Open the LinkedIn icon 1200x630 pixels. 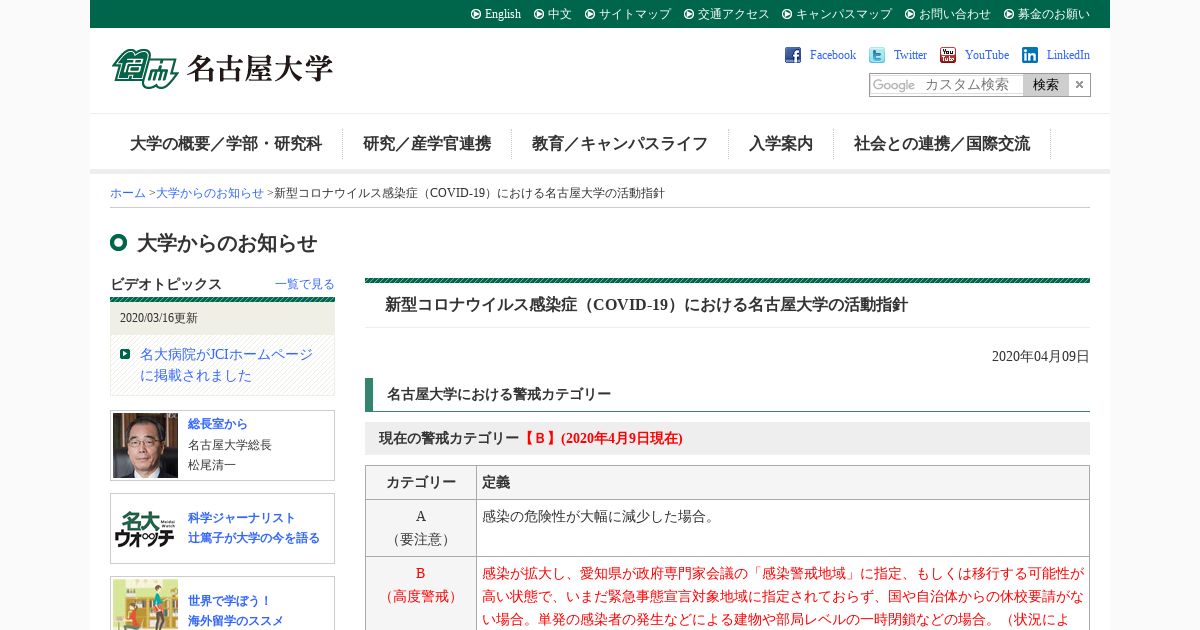[x=1030, y=55]
